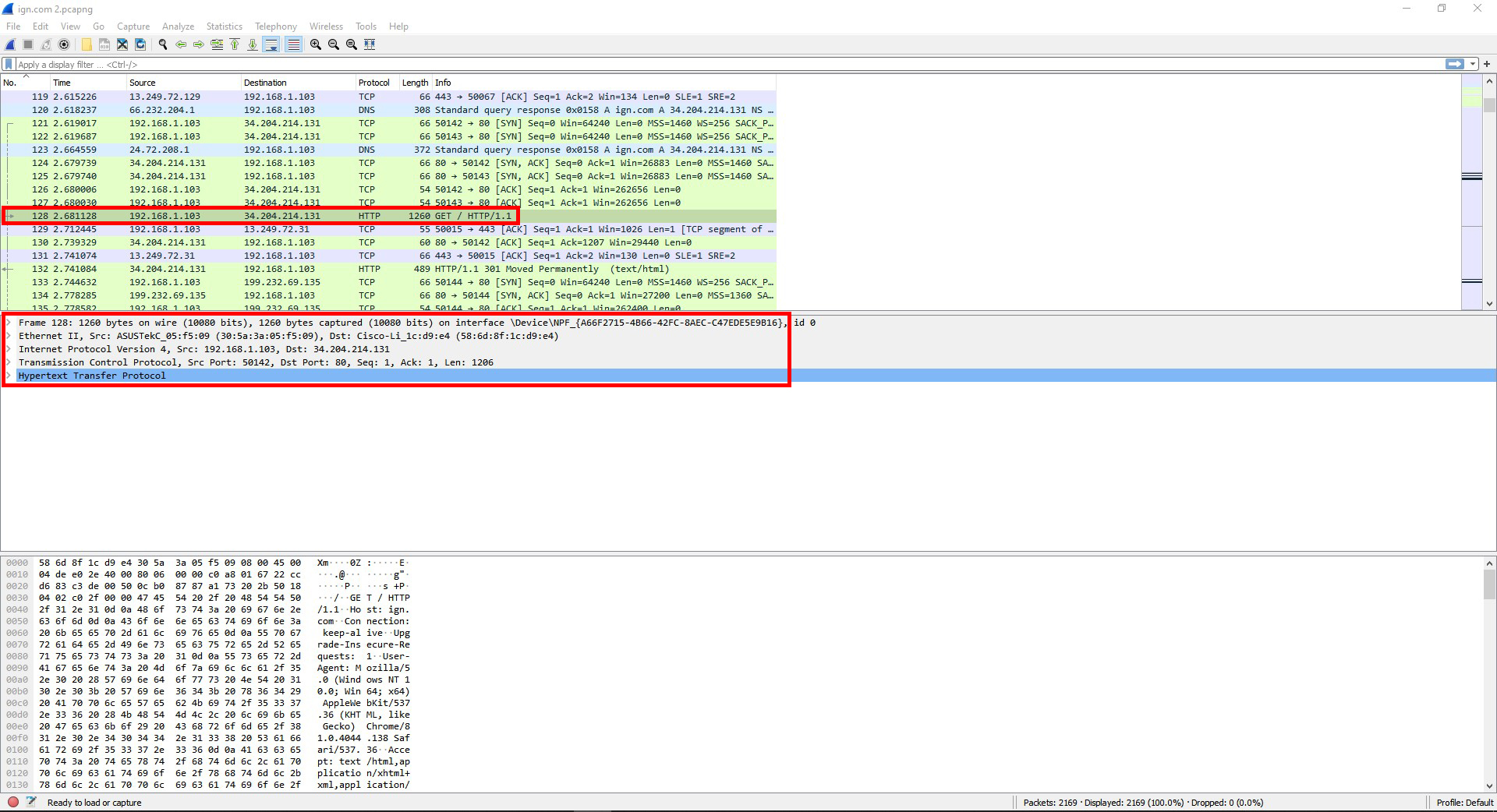Click the Profile: Default status label

pyautogui.click(x=1464, y=803)
